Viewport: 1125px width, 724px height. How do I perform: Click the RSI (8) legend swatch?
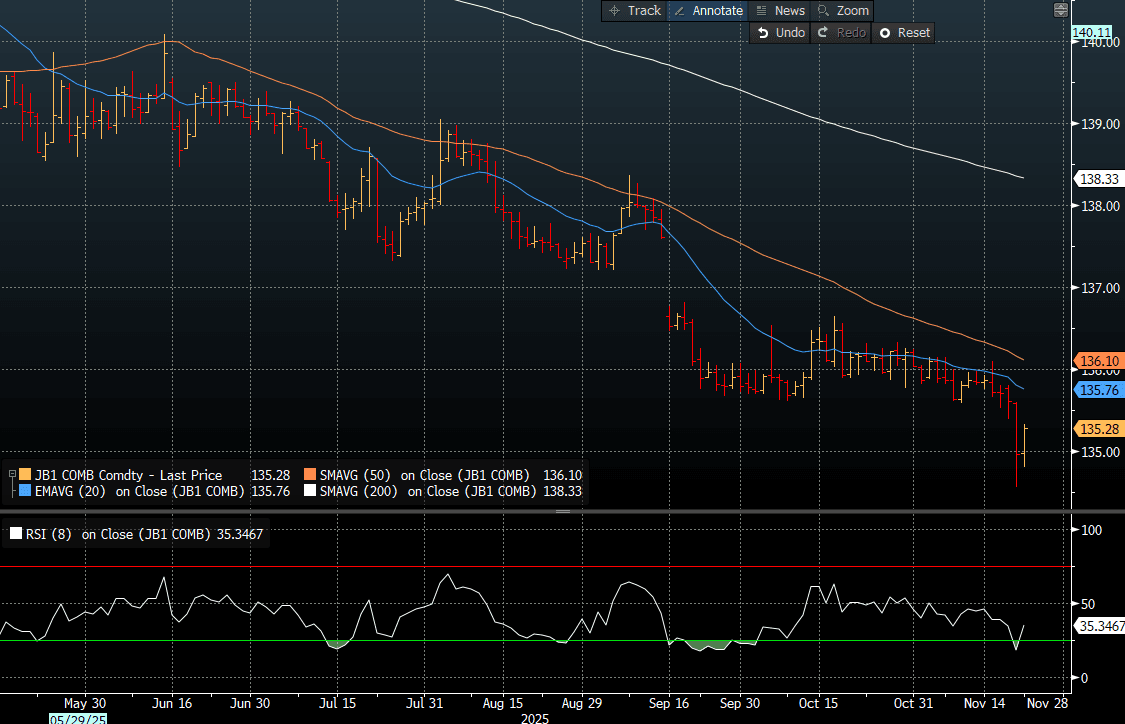point(15,534)
